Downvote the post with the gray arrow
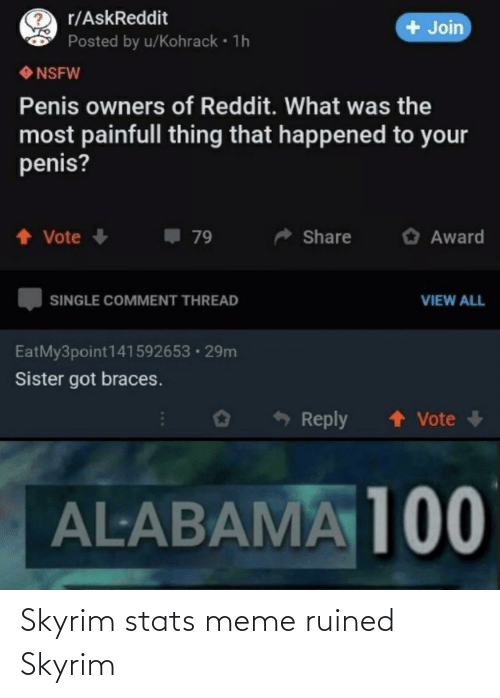This screenshot has width=500, height=698. (x=100, y=236)
